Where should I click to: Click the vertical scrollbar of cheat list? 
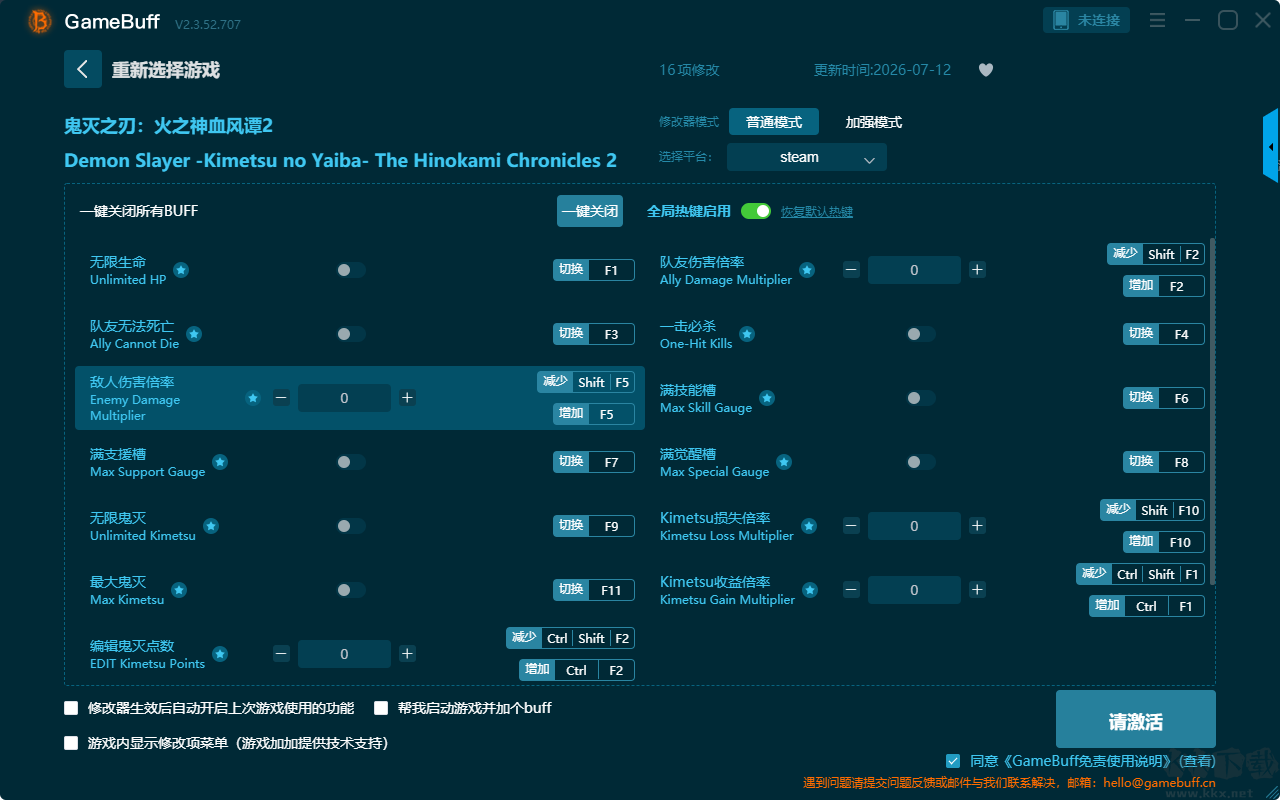point(1213,410)
